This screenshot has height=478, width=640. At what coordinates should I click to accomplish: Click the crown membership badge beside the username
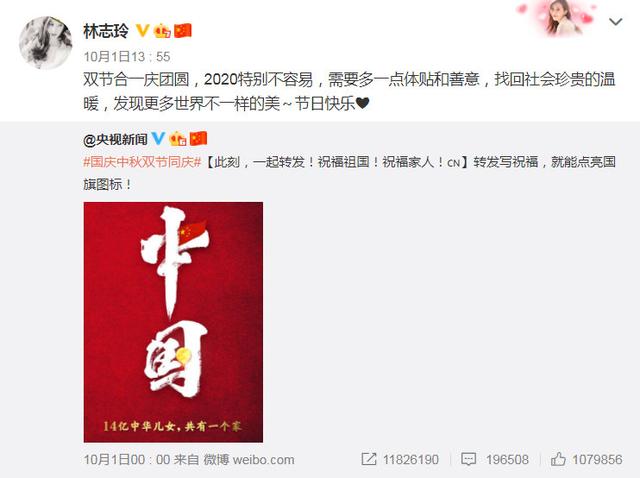coord(162,31)
